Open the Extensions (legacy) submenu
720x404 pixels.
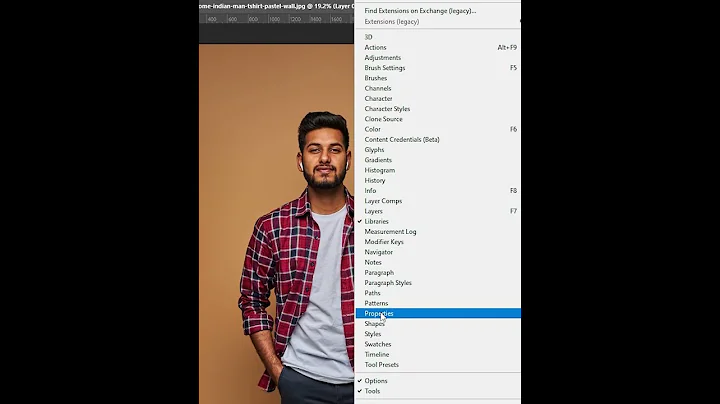click(x=438, y=22)
